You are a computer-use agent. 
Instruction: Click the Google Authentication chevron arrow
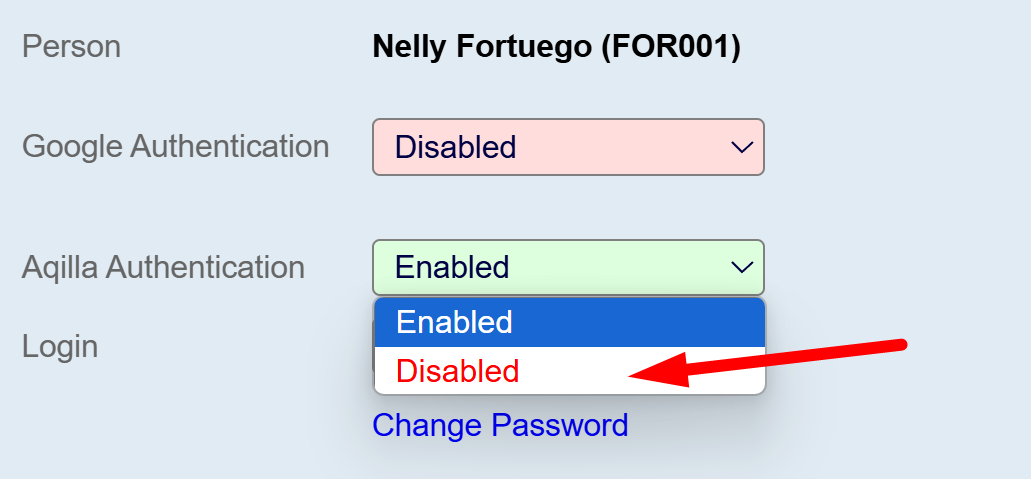point(741,147)
